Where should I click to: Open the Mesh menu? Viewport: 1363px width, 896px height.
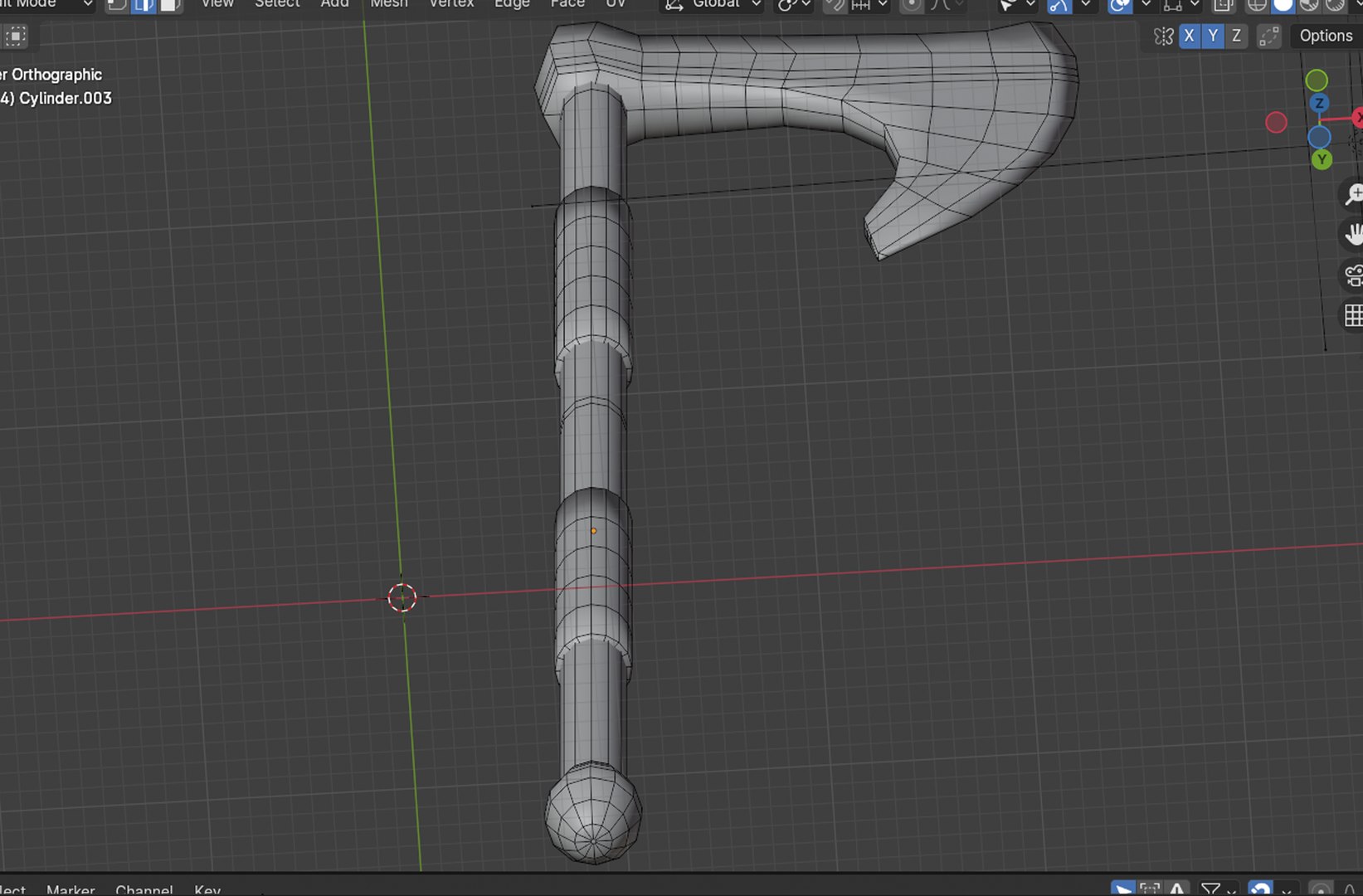[x=389, y=4]
